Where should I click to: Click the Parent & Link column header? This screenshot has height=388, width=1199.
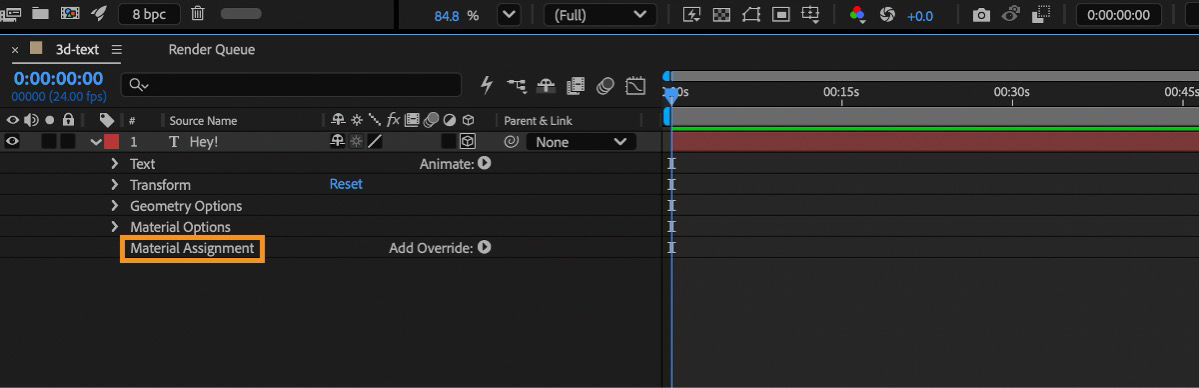538,121
